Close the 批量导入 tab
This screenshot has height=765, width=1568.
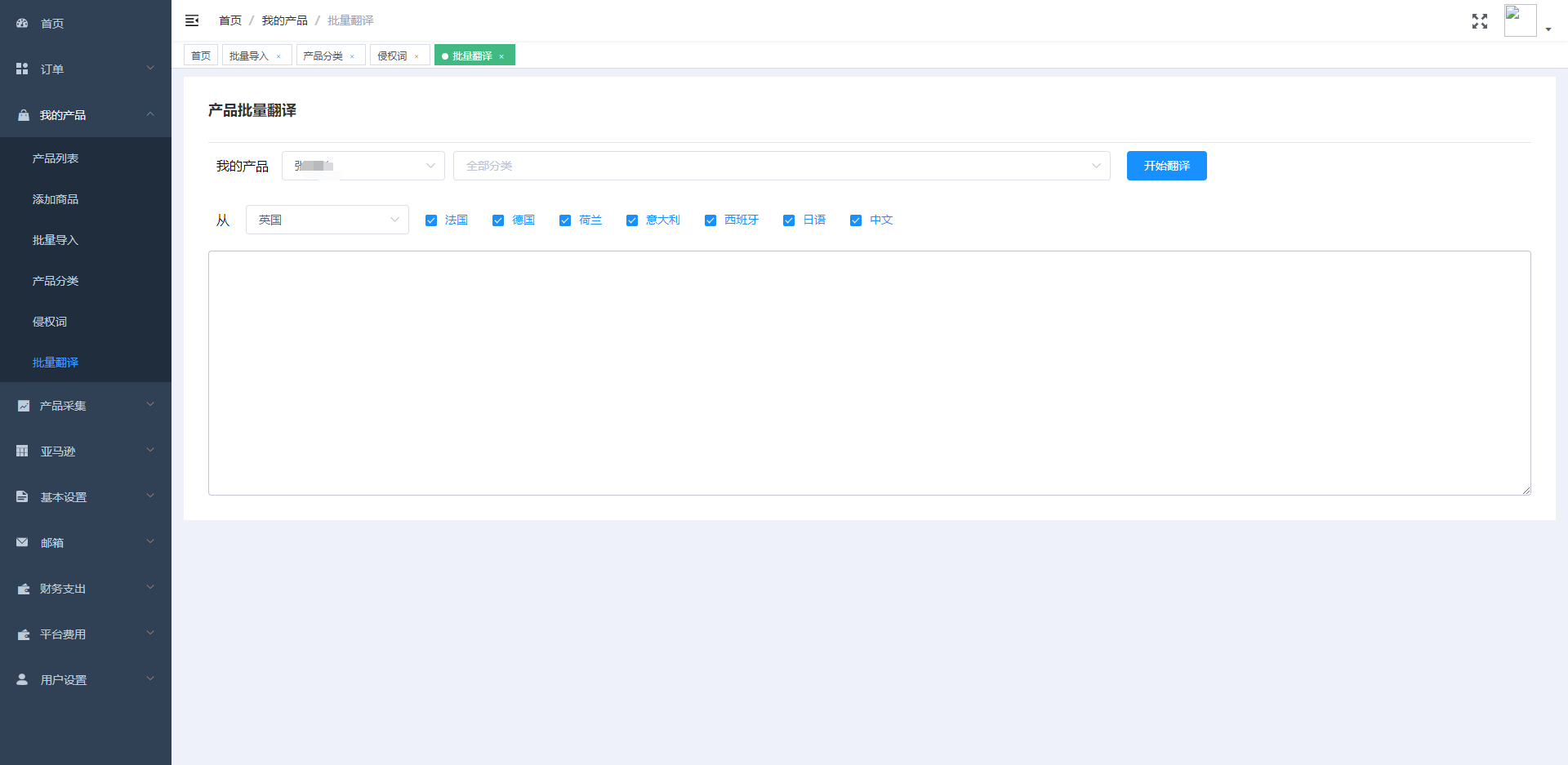[278, 56]
